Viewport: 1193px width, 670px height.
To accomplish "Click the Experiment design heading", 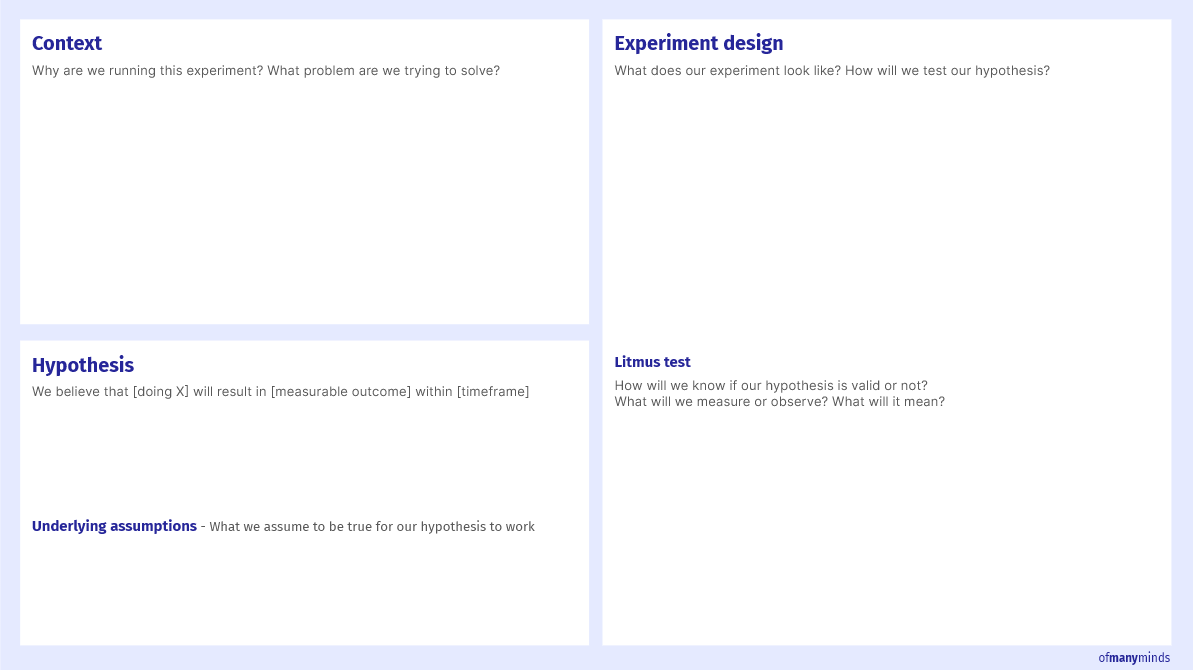I will 698,43.
